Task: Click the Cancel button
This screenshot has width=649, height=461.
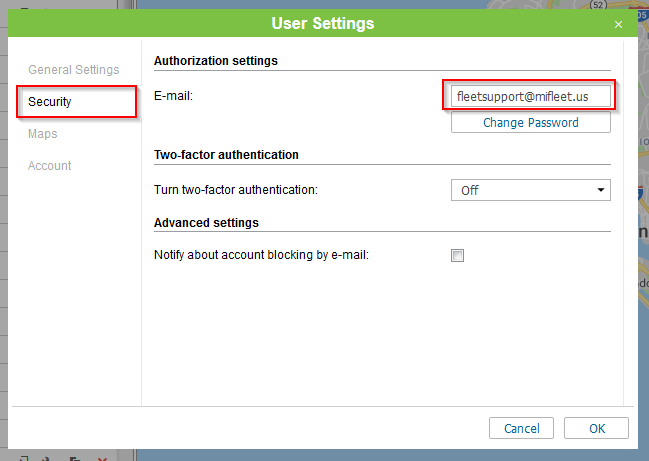Action: [521, 428]
